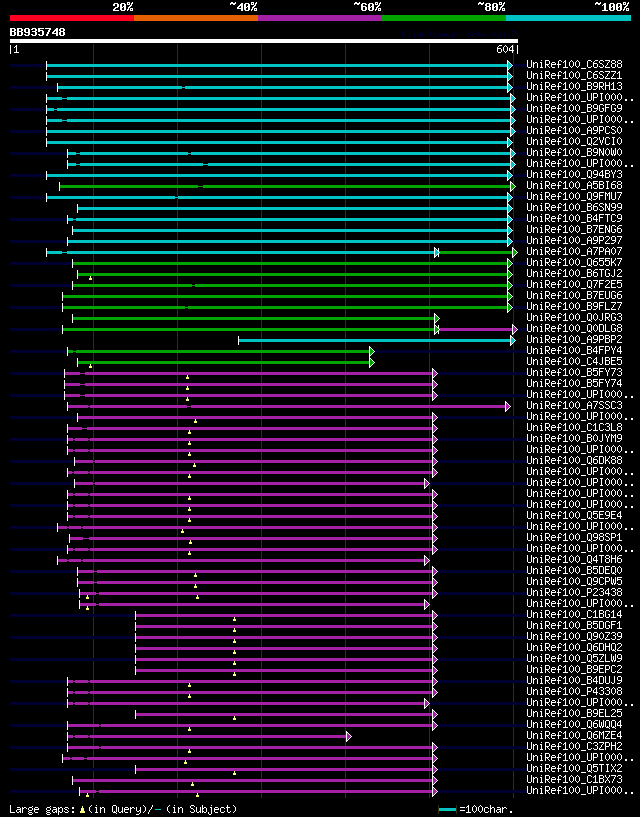Image resolution: width=640 pixels, height=817 pixels.
Task: Open hit UniRef100_Q6DHQ2
Action: tap(574, 648)
